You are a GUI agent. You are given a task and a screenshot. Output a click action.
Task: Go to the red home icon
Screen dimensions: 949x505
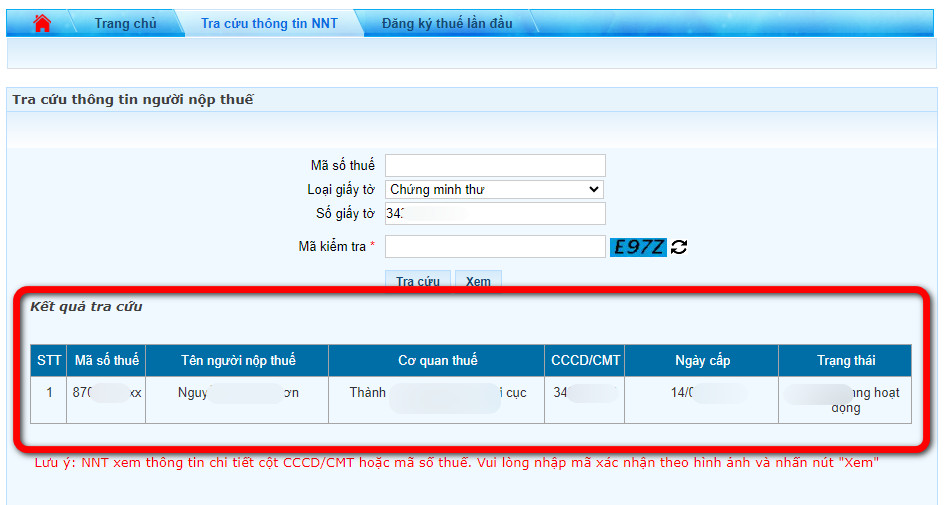point(42,23)
